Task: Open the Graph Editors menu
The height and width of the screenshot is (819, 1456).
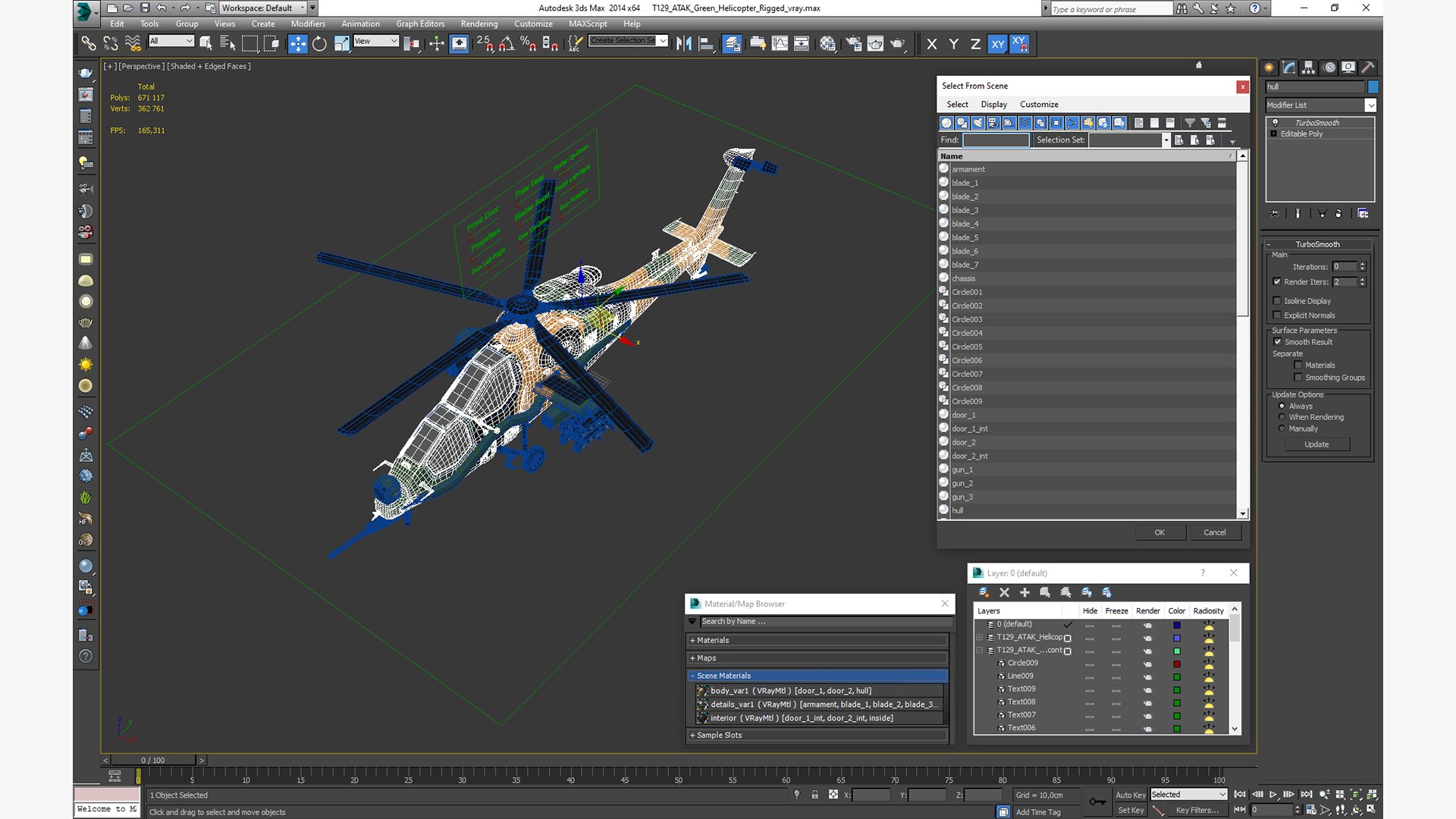Action: (420, 24)
